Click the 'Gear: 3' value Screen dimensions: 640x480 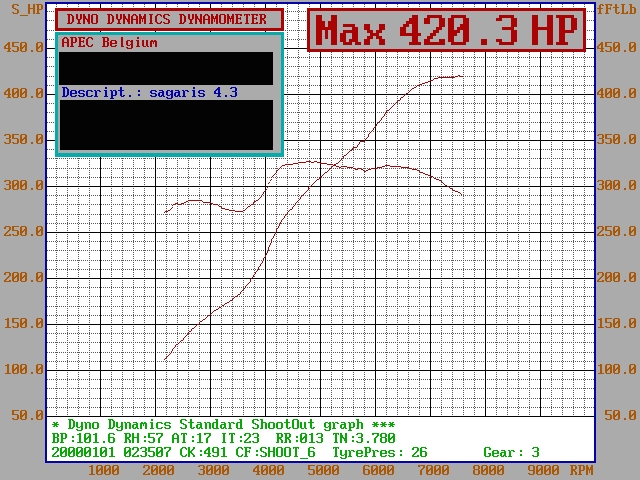tap(511, 453)
